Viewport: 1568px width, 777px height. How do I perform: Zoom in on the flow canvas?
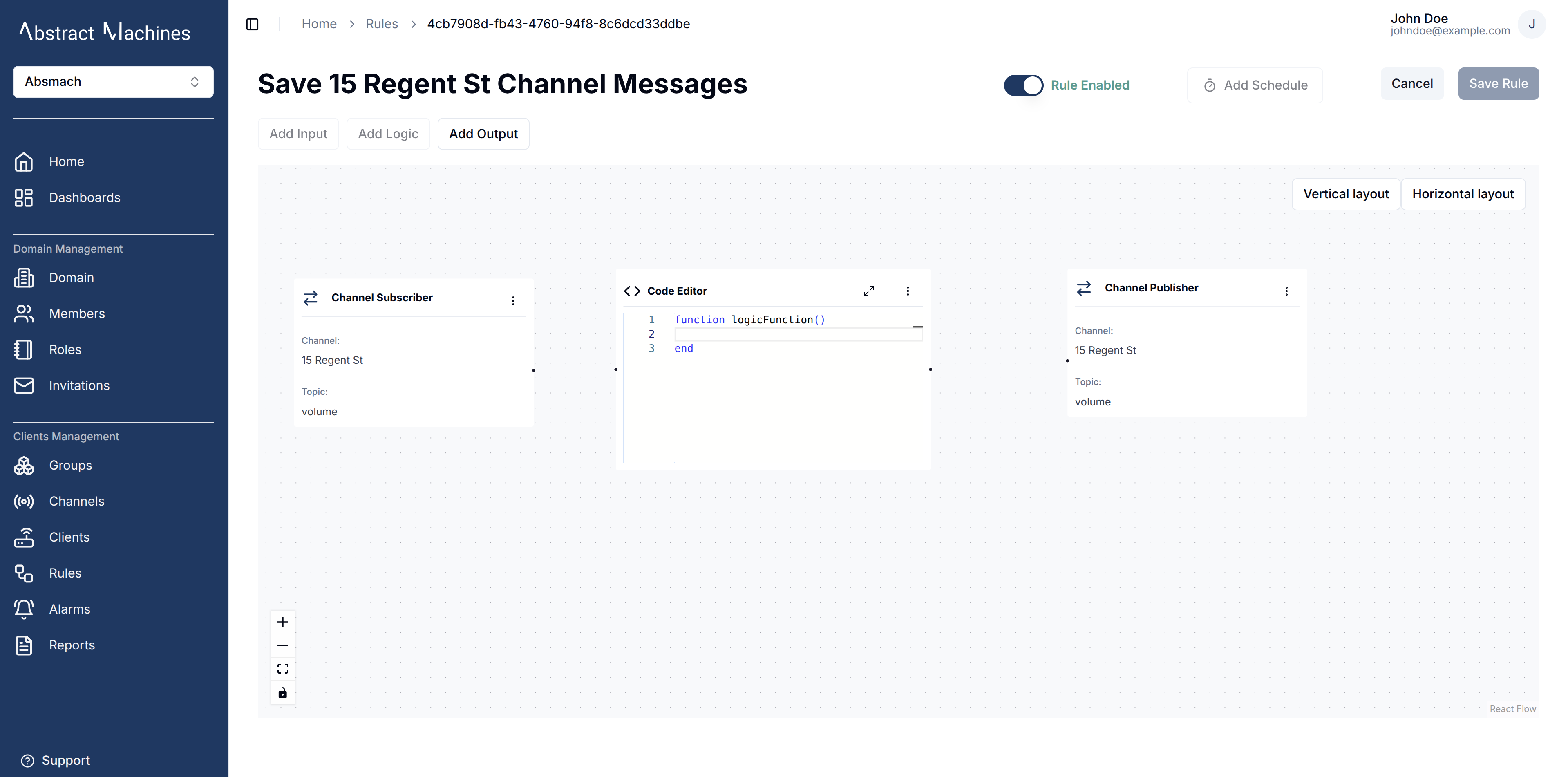pyautogui.click(x=282, y=622)
